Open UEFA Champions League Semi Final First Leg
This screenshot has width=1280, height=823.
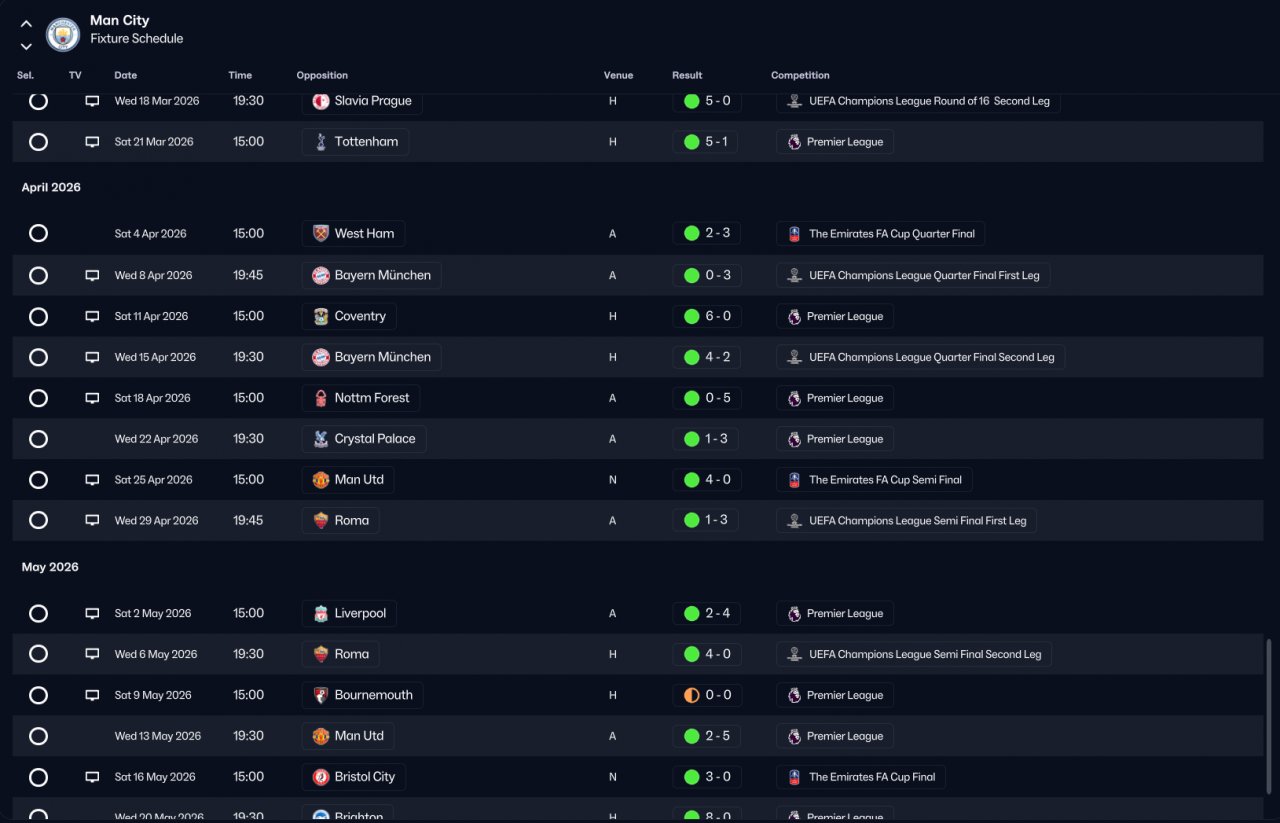click(x=906, y=520)
